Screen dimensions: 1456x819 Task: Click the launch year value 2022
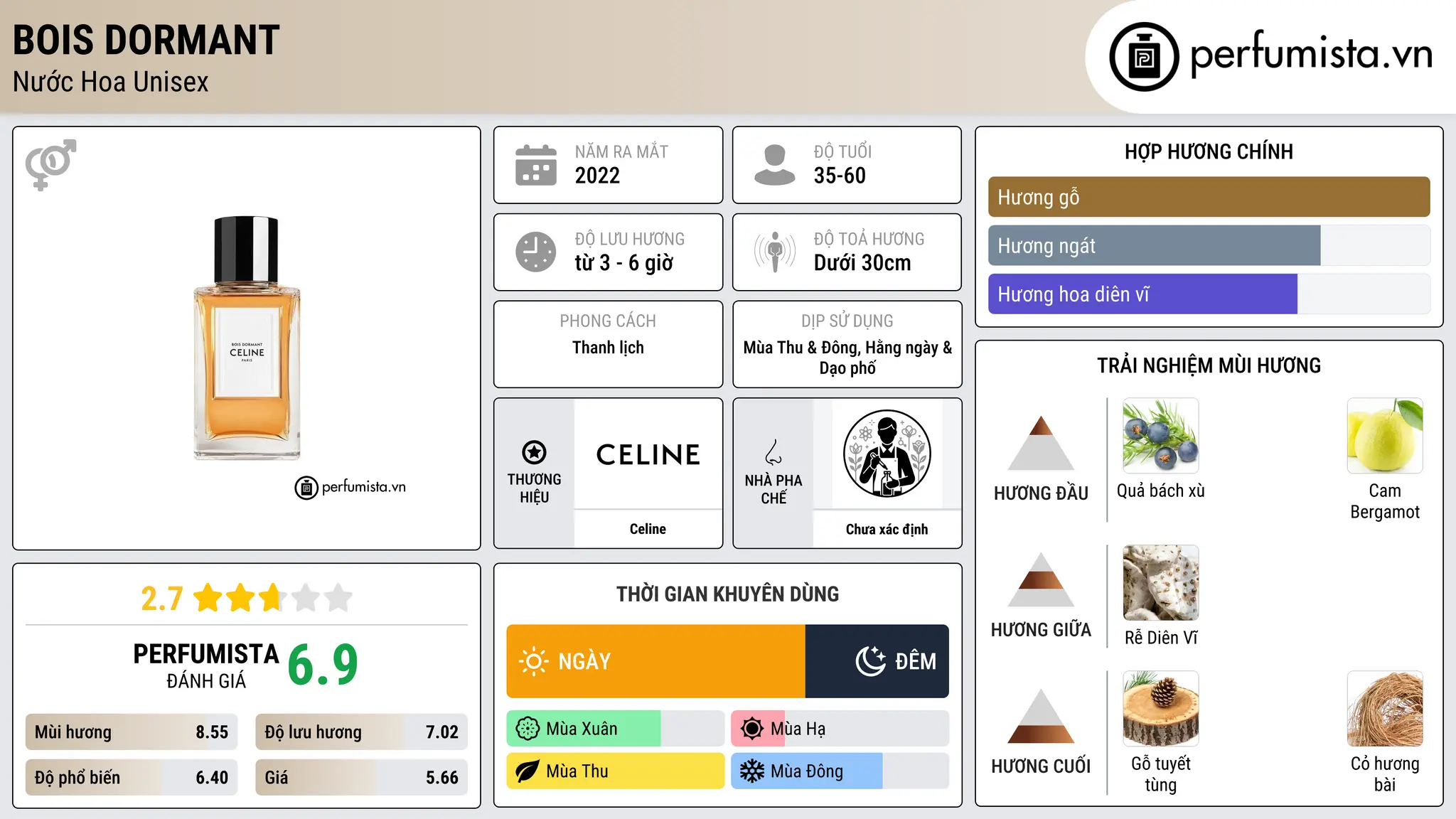point(597,176)
